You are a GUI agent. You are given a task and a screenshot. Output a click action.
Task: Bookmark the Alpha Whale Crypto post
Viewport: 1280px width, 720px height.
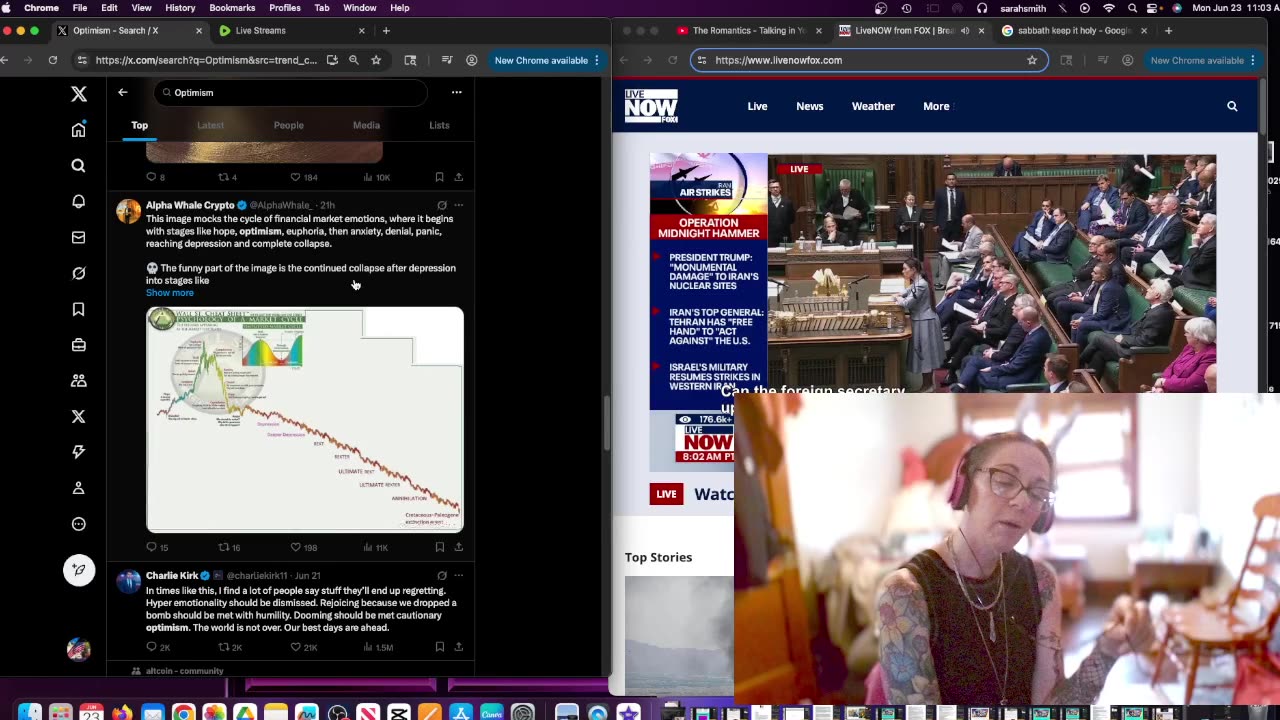click(x=439, y=547)
